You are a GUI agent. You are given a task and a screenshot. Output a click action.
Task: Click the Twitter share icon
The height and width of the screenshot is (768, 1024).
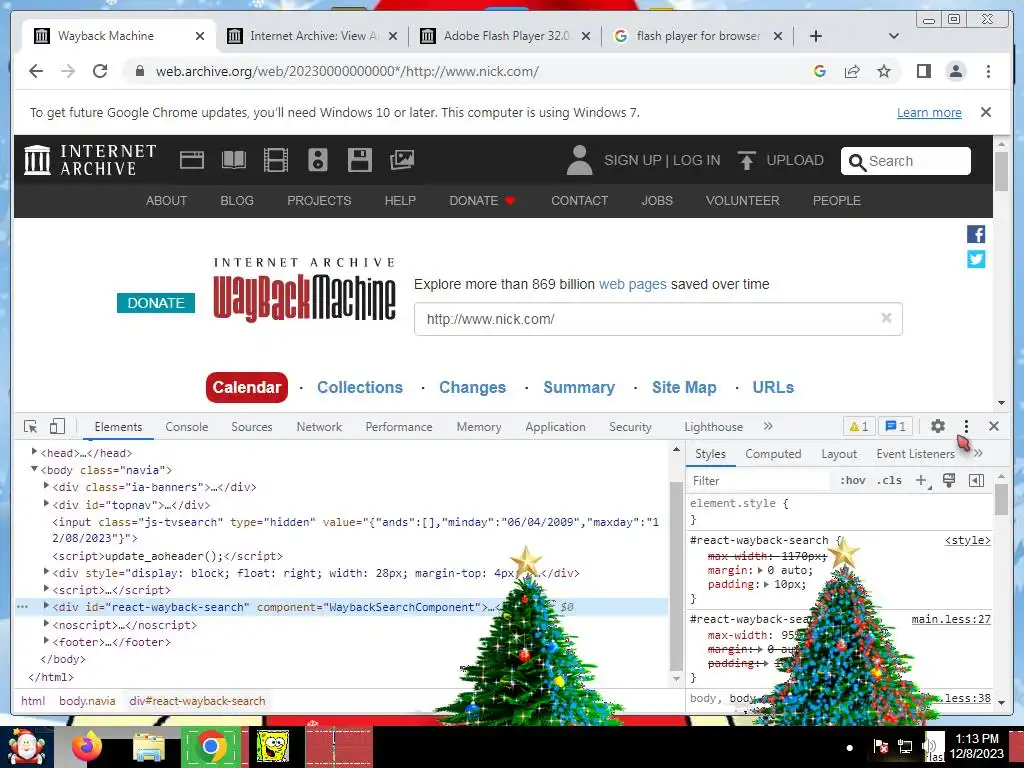tap(976, 259)
